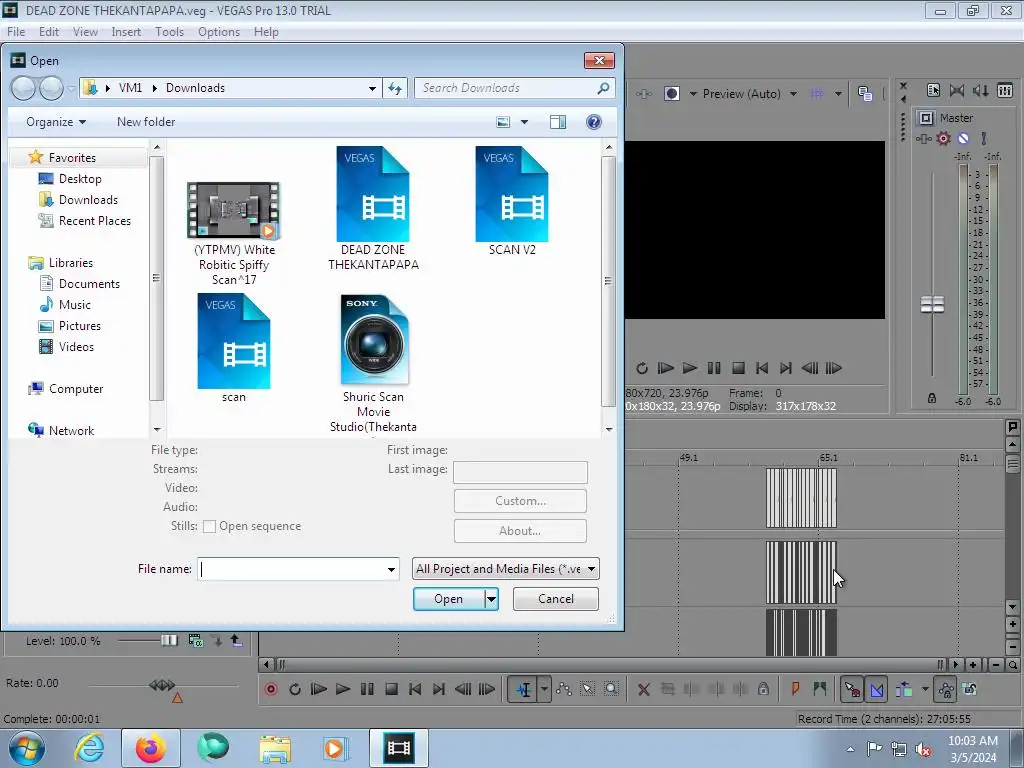This screenshot has height=768, width=1024.
Task: Select the Normal Edit tool in the timeline toolbar
Action: click(x=523, y=689)
